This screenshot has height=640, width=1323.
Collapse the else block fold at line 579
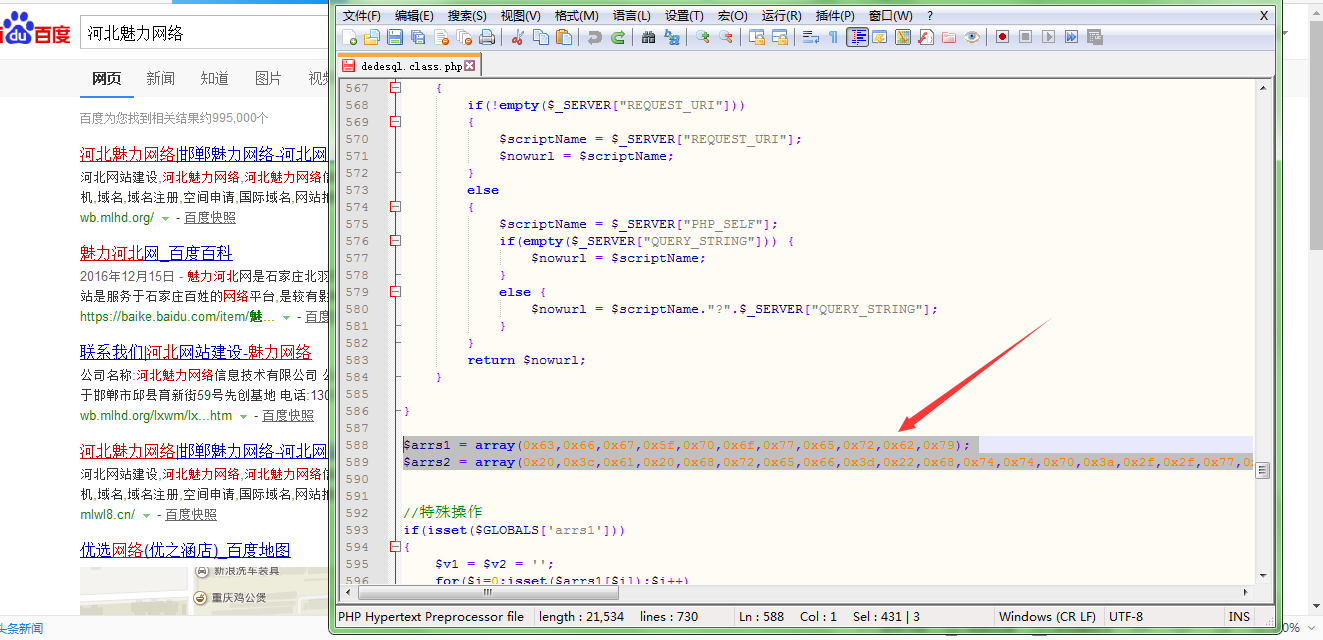pyautogui.click(x=395, y=292)
